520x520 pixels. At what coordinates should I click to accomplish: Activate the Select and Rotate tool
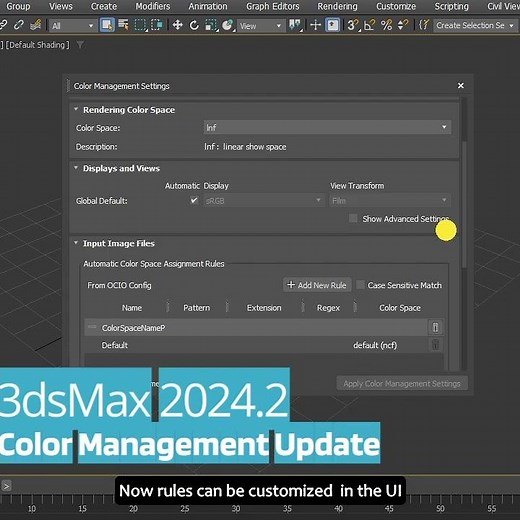[194, 25]
